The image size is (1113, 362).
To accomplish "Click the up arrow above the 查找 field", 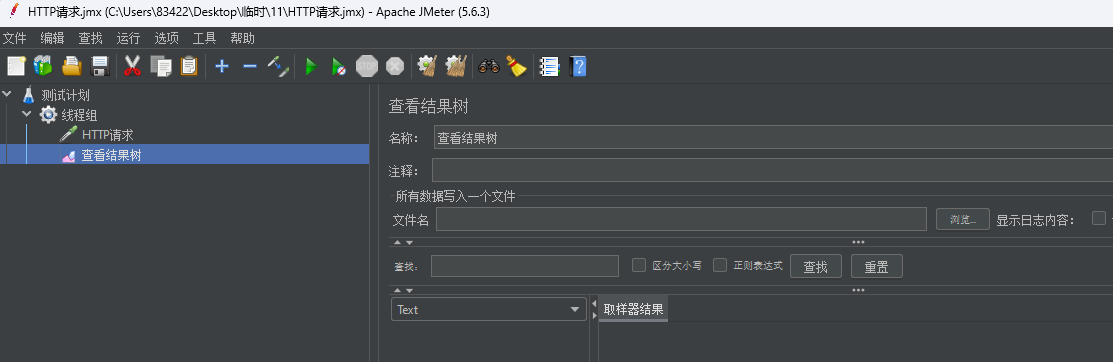I will 398,243.
